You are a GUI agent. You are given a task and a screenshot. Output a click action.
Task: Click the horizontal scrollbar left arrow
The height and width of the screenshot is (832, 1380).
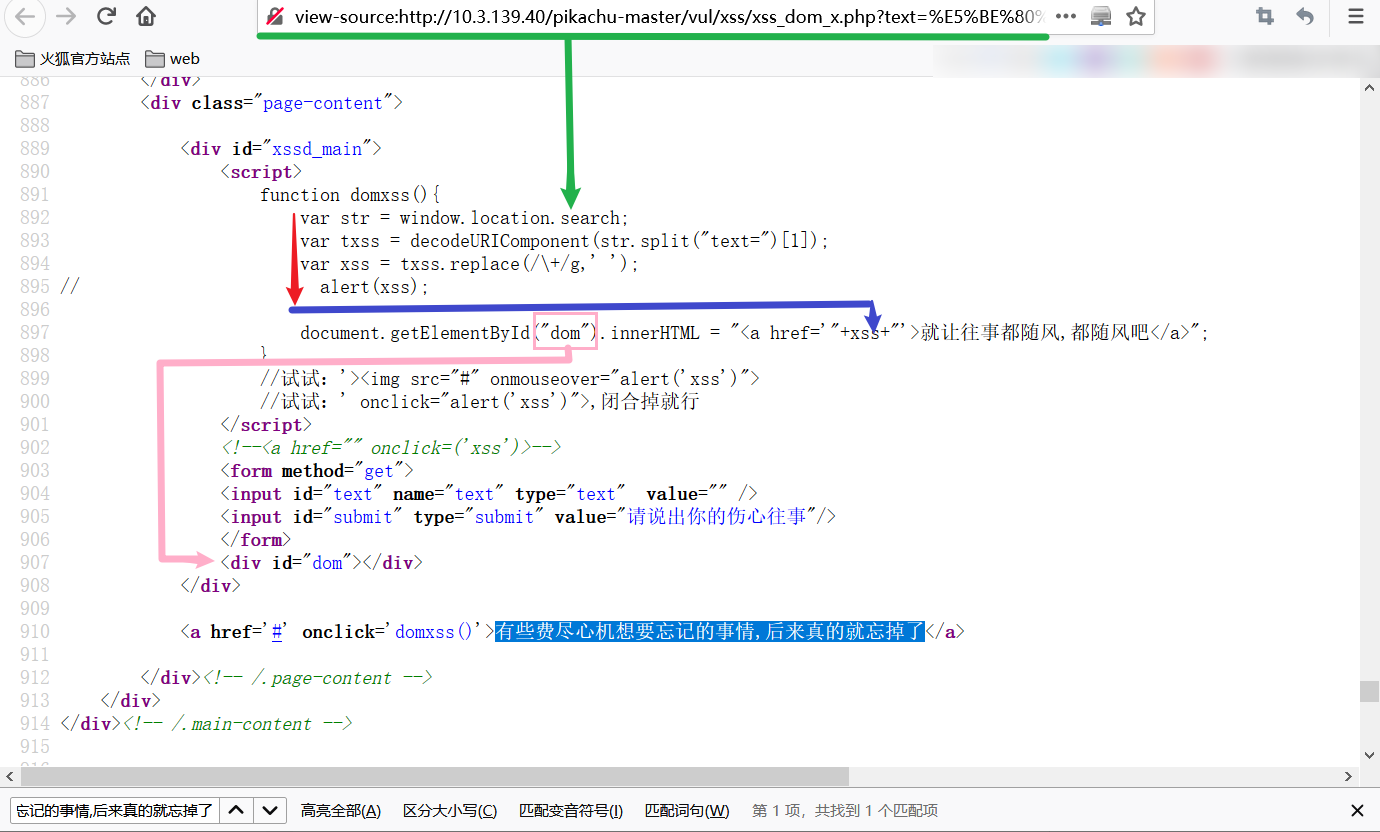click(x=9, y=777)
